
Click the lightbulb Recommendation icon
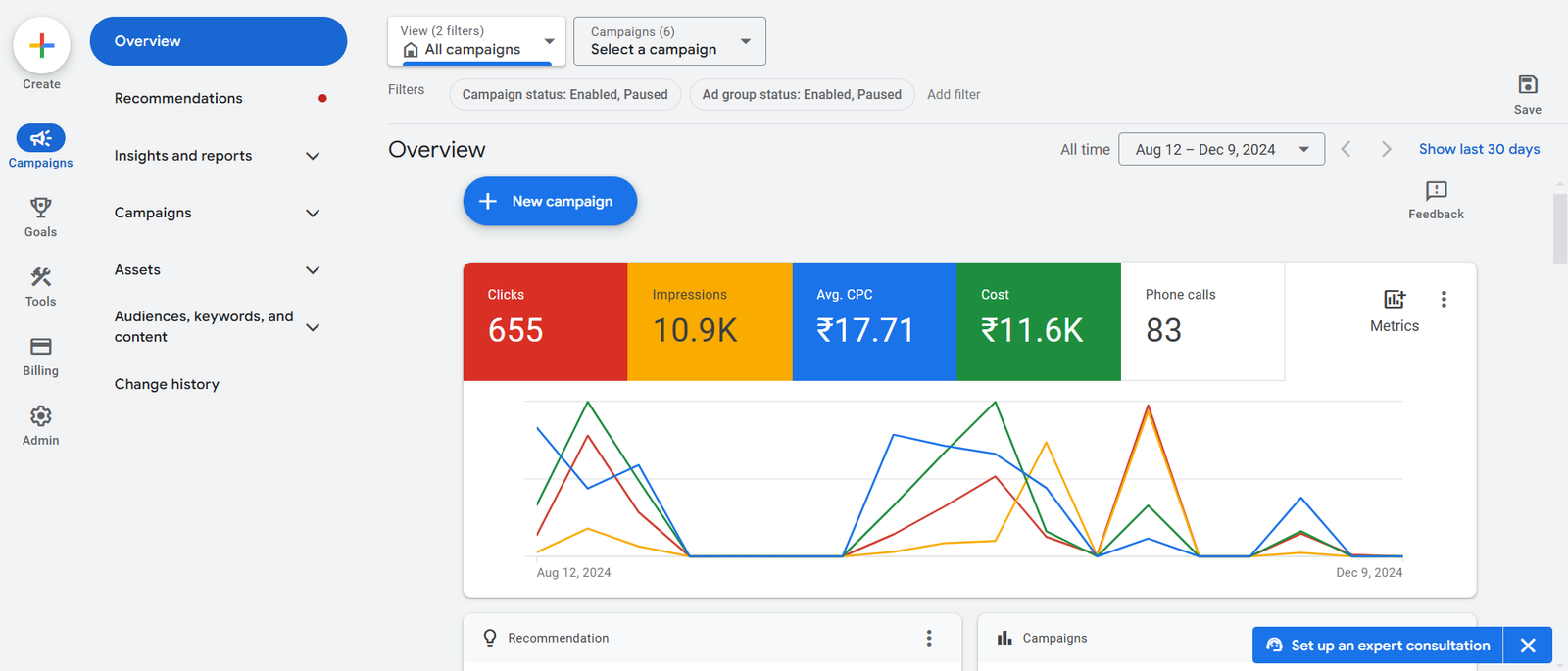tap(490, 638)
